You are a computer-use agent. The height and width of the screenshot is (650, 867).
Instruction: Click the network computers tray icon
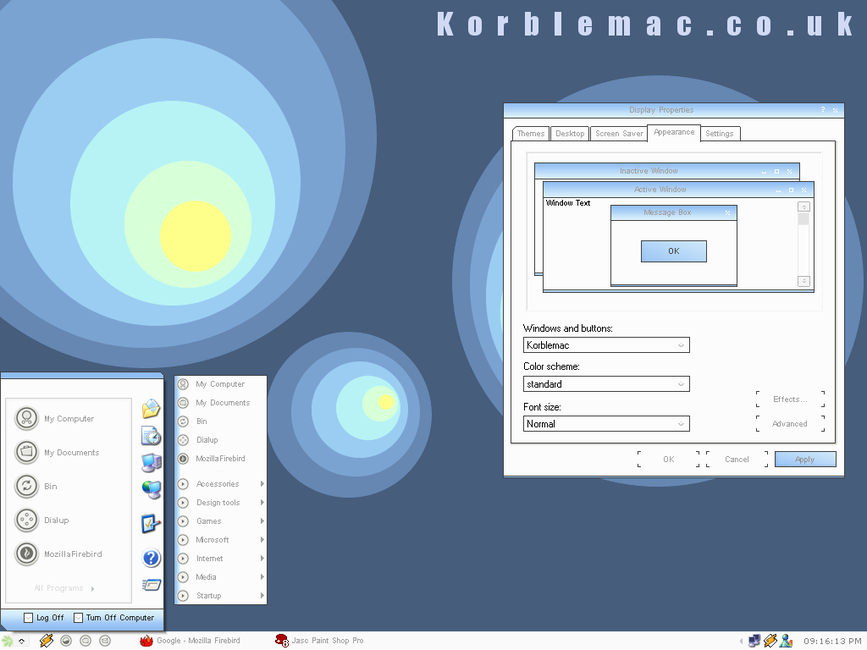tap(754, 641)
